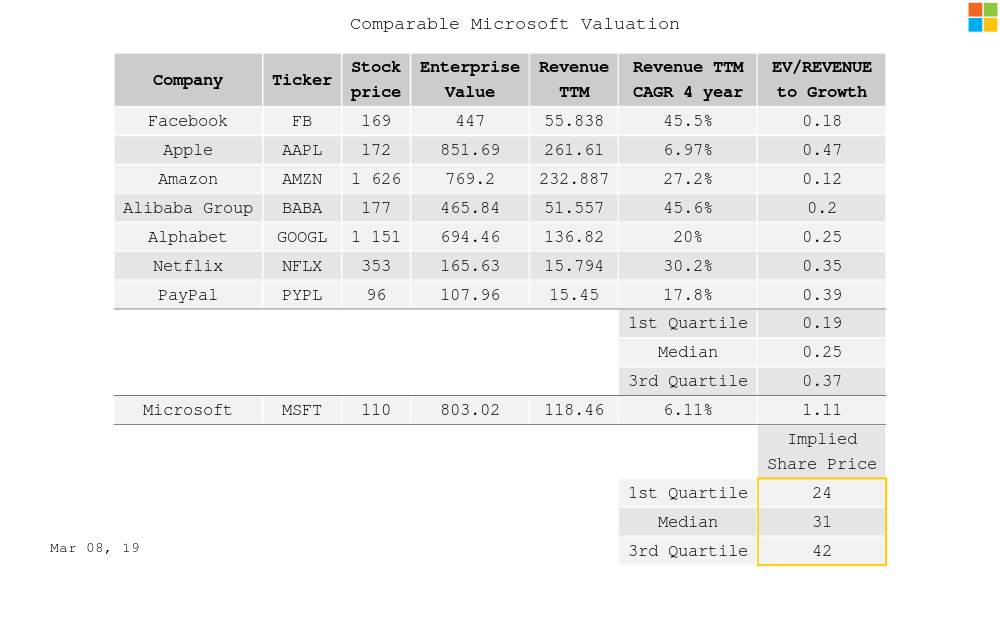
Task: Select the Microsoft row company cell
Action: pyautogui.click(x=188, y=410)
